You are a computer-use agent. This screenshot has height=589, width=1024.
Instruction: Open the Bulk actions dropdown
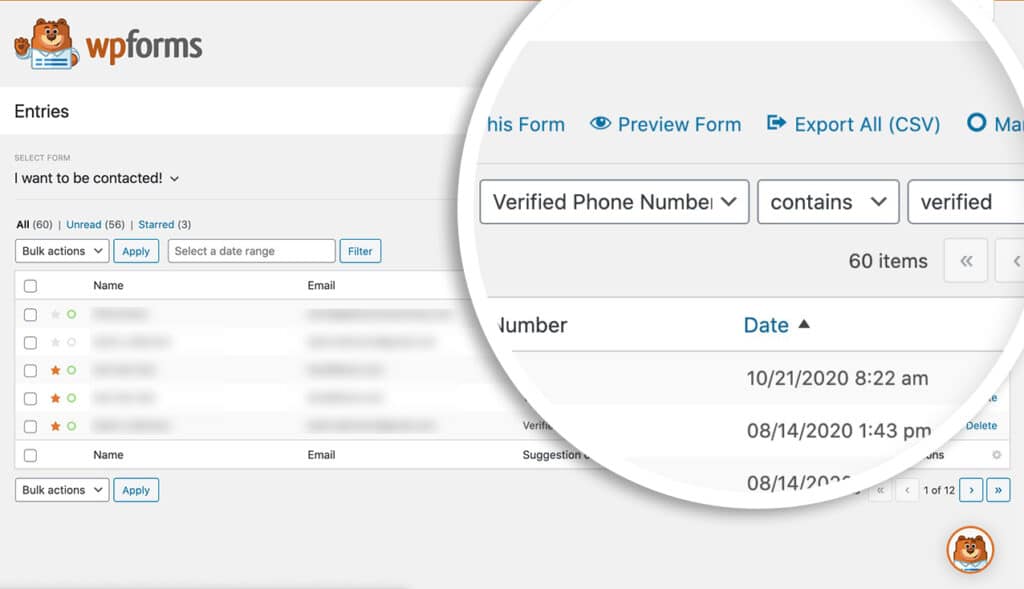pos(61,251)
